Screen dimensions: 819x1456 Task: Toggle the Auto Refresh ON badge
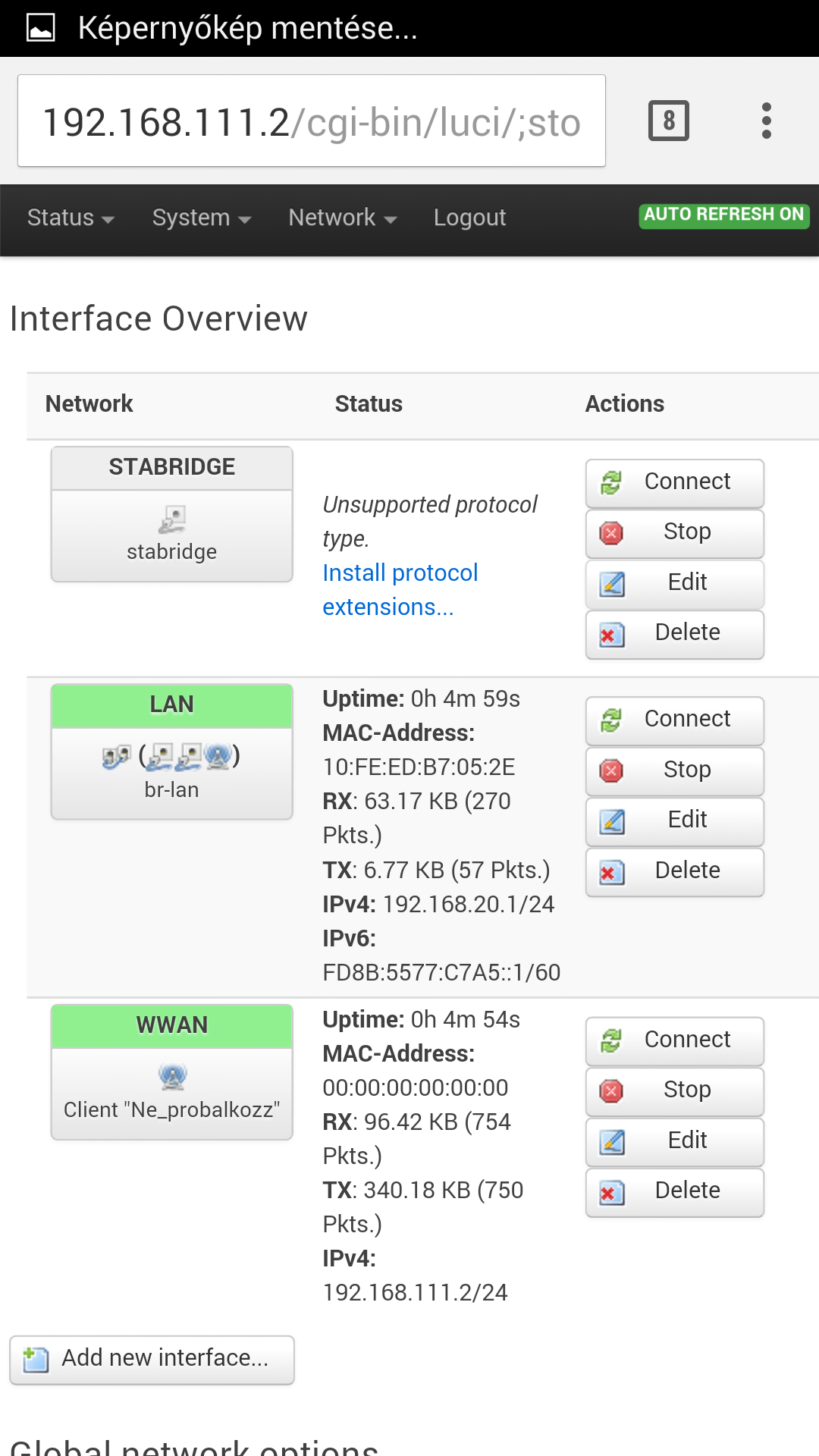pos(723,215)
